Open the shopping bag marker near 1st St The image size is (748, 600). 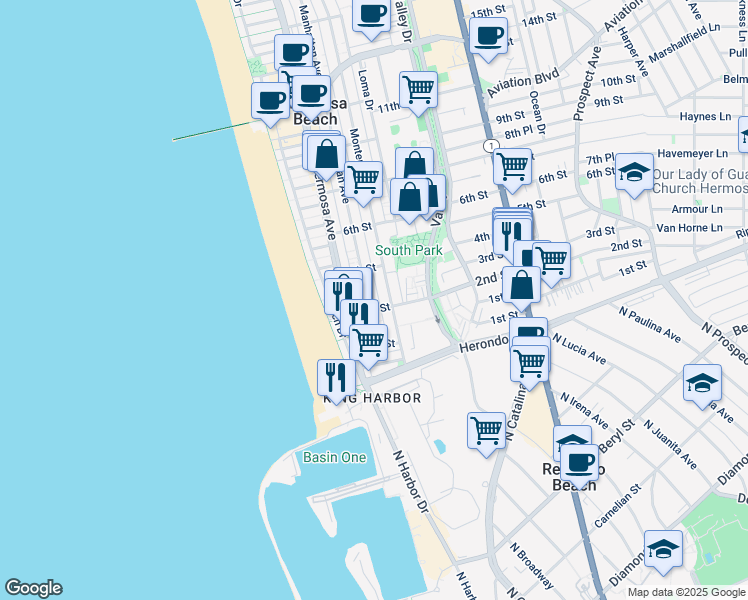point(521,288)
